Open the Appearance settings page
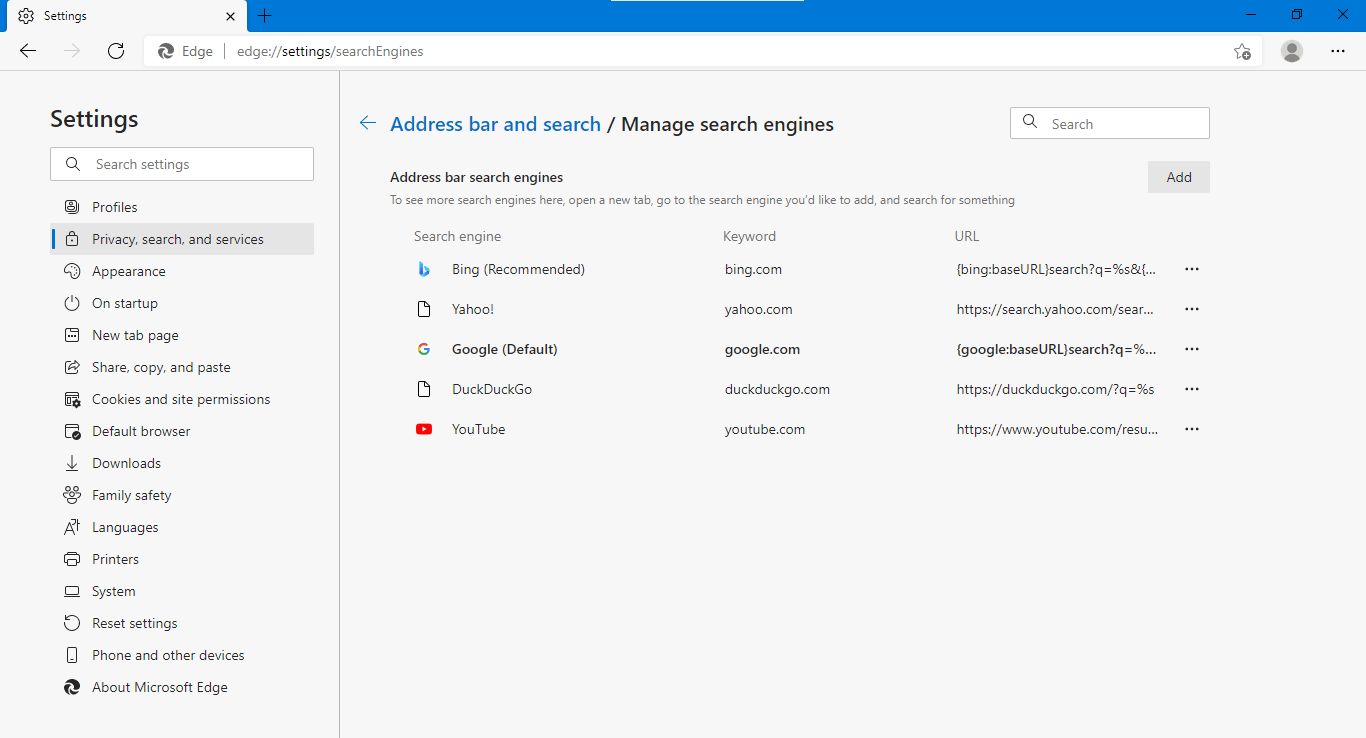 point(182,271)
